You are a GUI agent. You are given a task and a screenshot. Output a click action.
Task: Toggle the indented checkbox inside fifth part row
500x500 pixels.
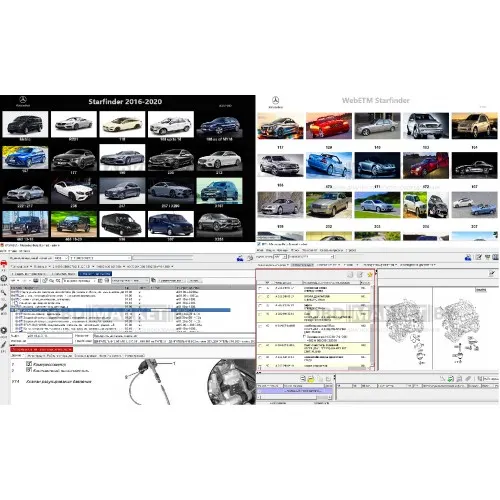(x=304, y=337)
